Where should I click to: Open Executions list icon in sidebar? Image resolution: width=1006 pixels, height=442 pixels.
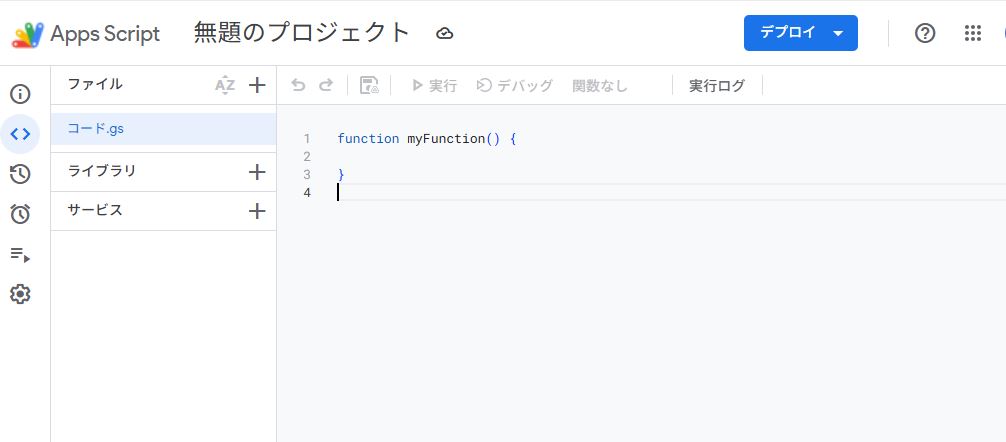coord(20,255)
